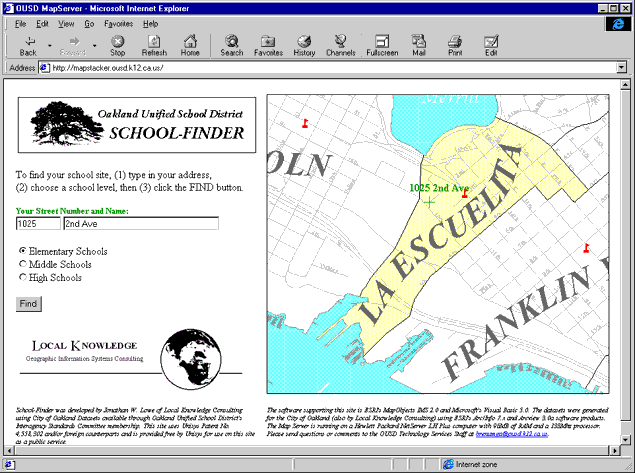
Task: Open the Mail toolbar button
Action: click(419, 45)
